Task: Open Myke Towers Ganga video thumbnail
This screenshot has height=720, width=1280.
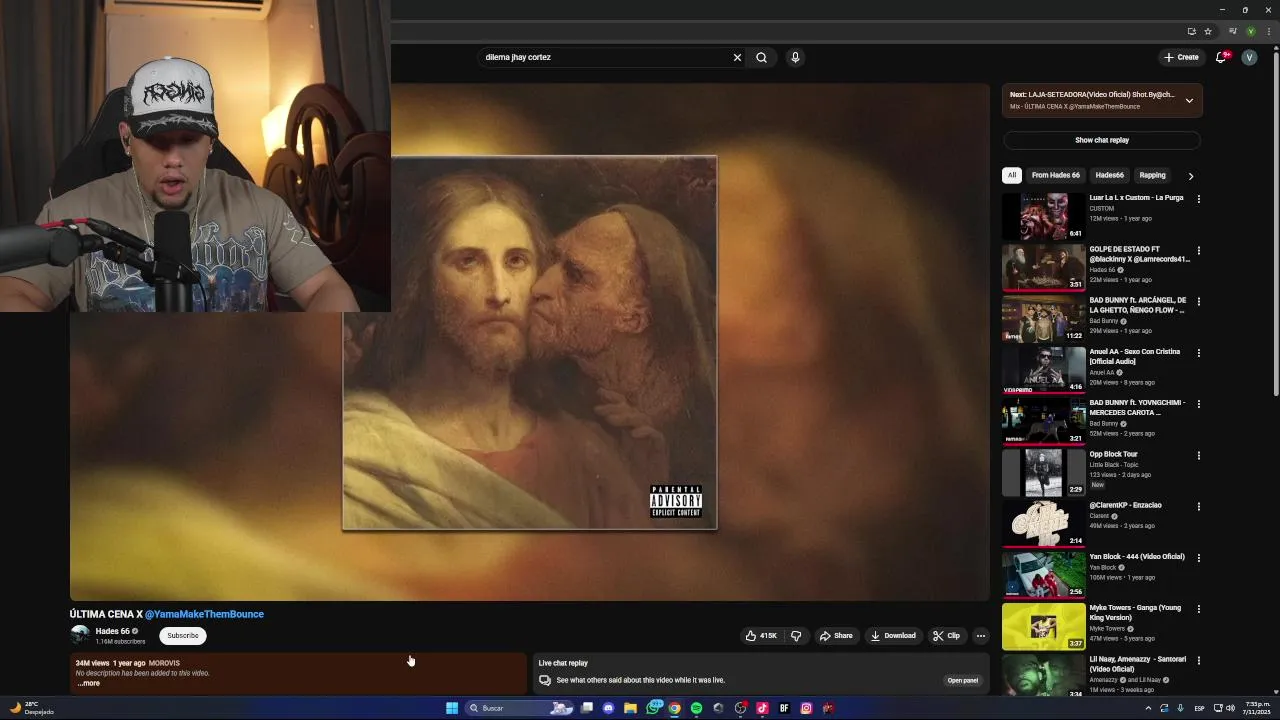Action: coord(1043,626)
